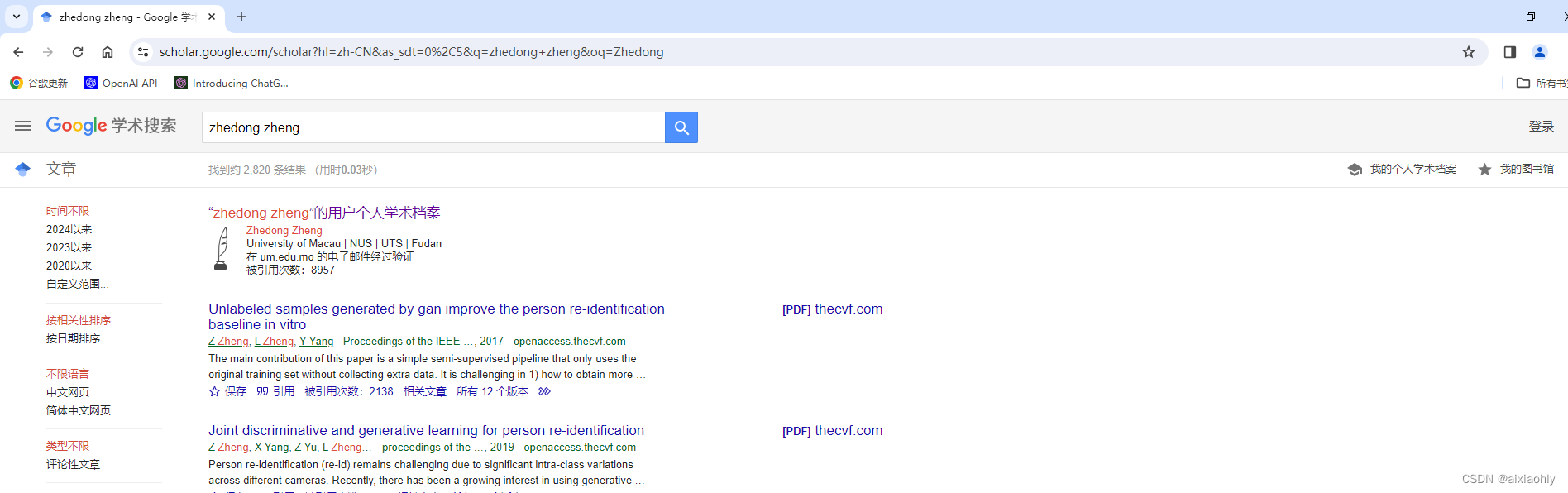Go to browser home page

(x=108, y=52)
